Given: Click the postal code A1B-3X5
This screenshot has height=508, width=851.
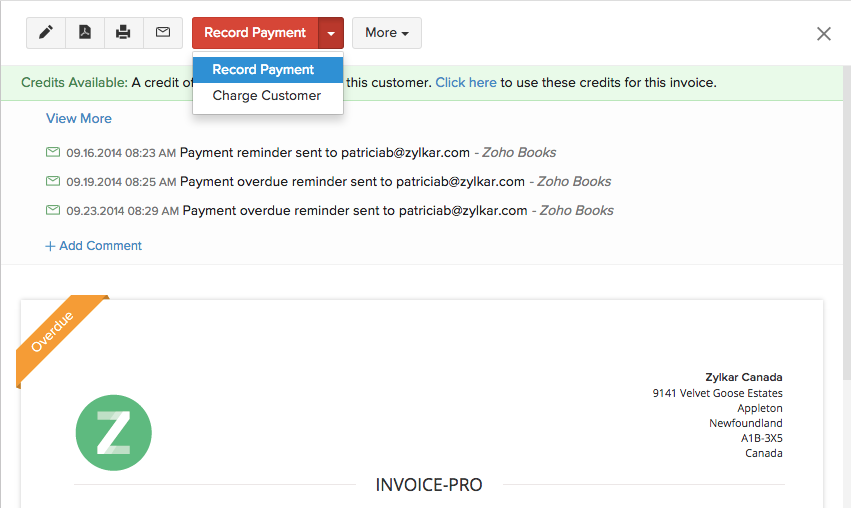Looking at the screenshot, I should tap(762, 438).
